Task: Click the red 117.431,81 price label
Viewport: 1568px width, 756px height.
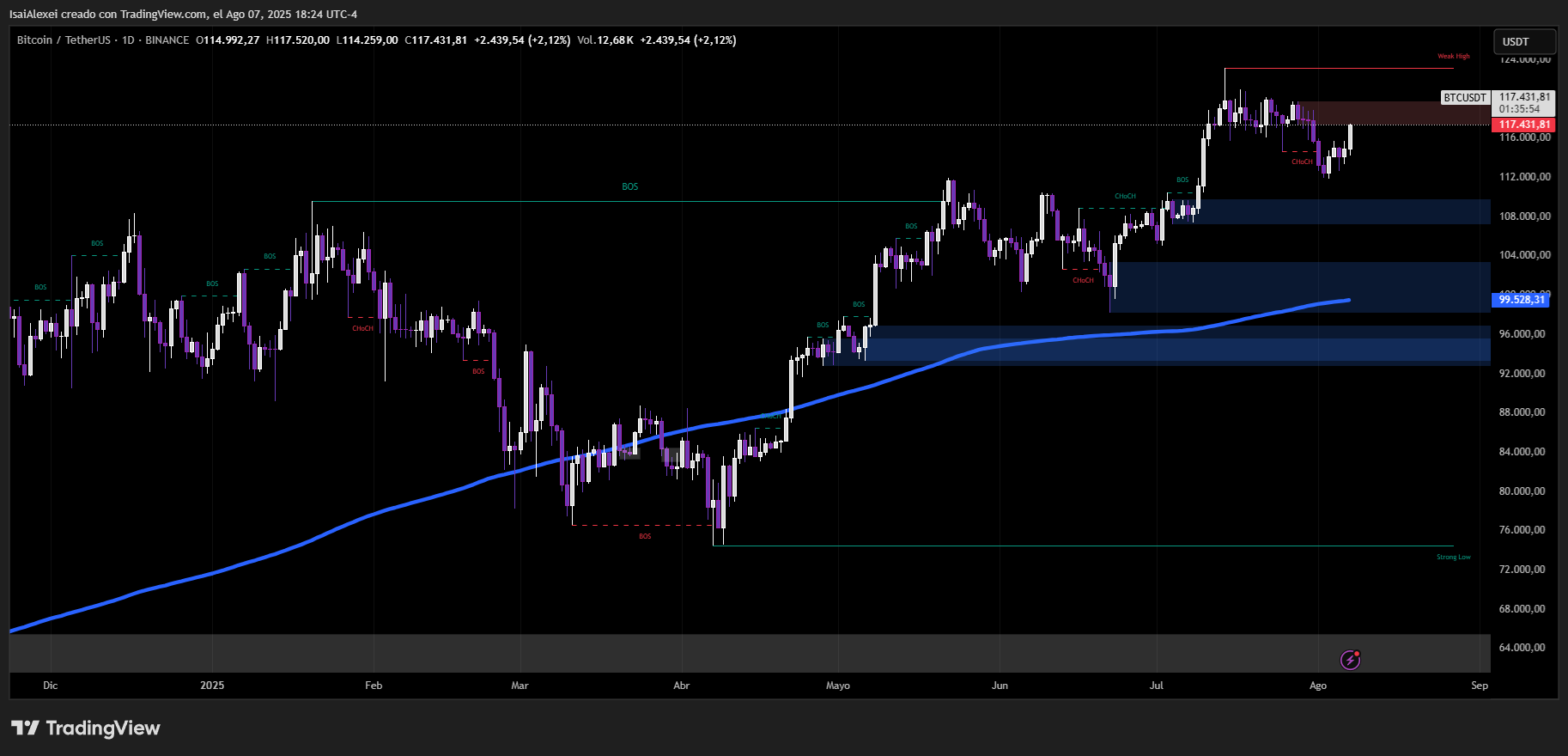Action: (x=1524, y=125)
